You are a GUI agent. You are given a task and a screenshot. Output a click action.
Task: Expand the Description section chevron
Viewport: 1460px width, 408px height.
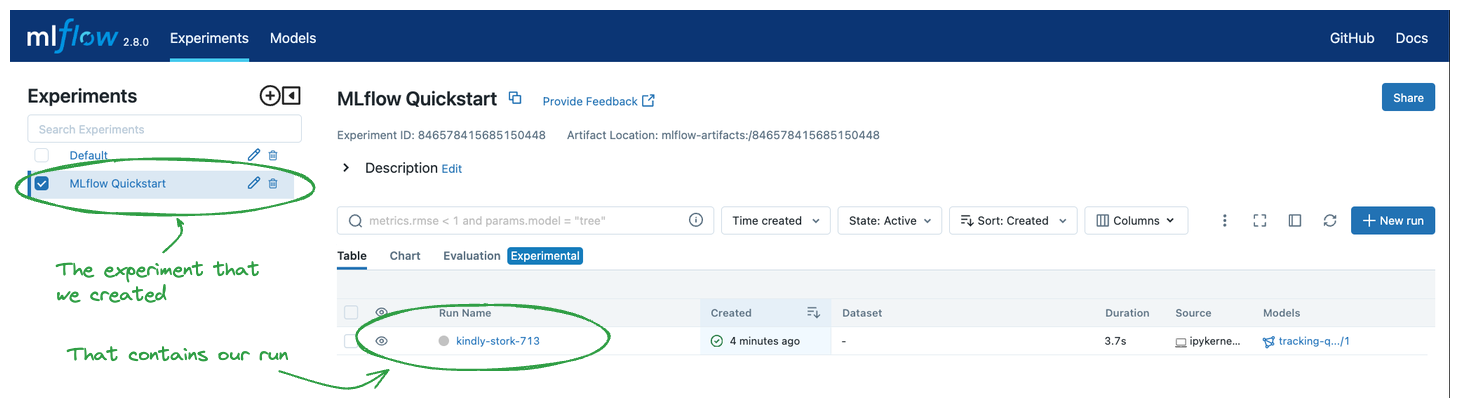pyautogui.click(x=346, y=168)
